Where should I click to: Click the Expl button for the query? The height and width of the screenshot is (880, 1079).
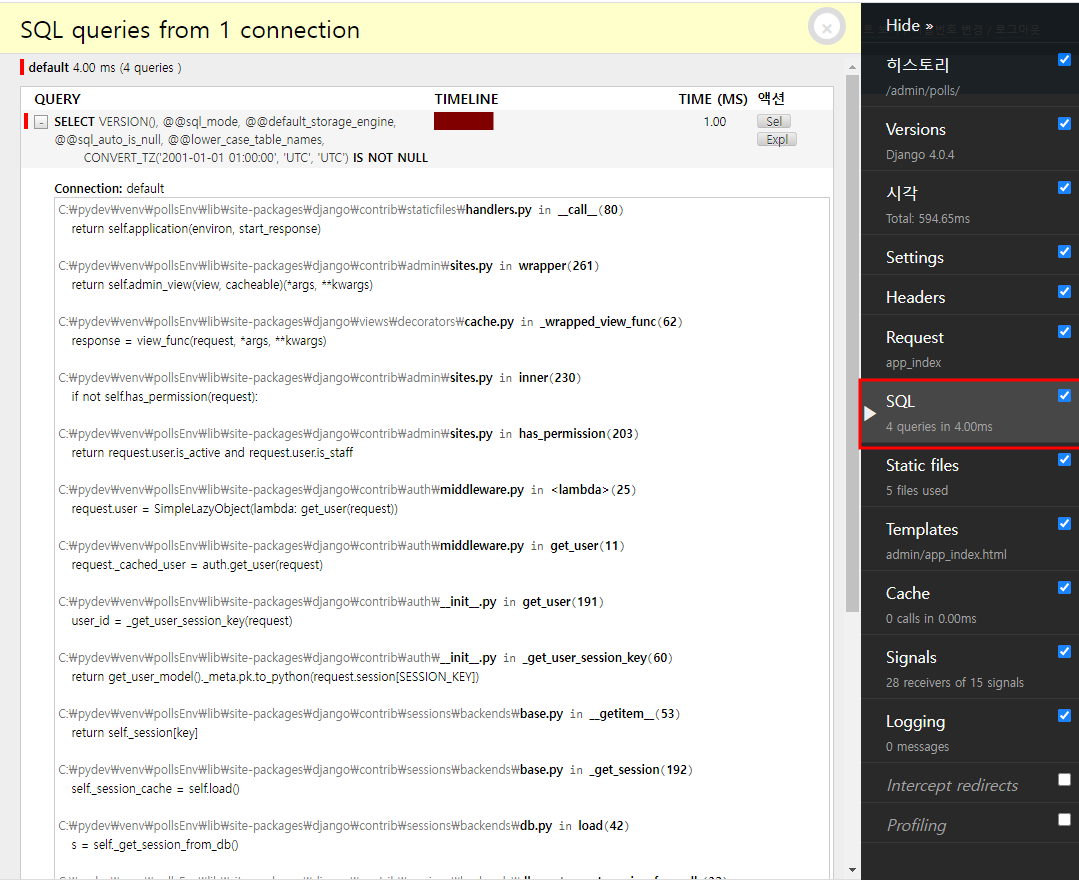pyautogui.click(x=776, y=139)
